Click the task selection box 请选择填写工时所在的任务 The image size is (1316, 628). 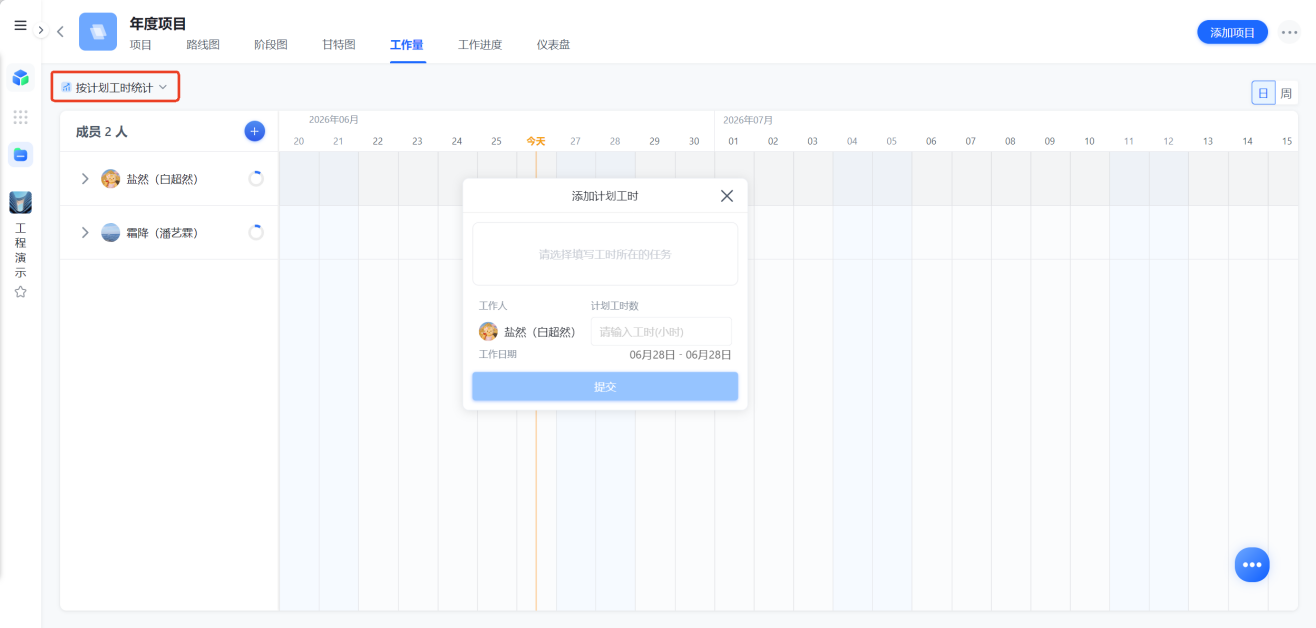coord(605,254)
